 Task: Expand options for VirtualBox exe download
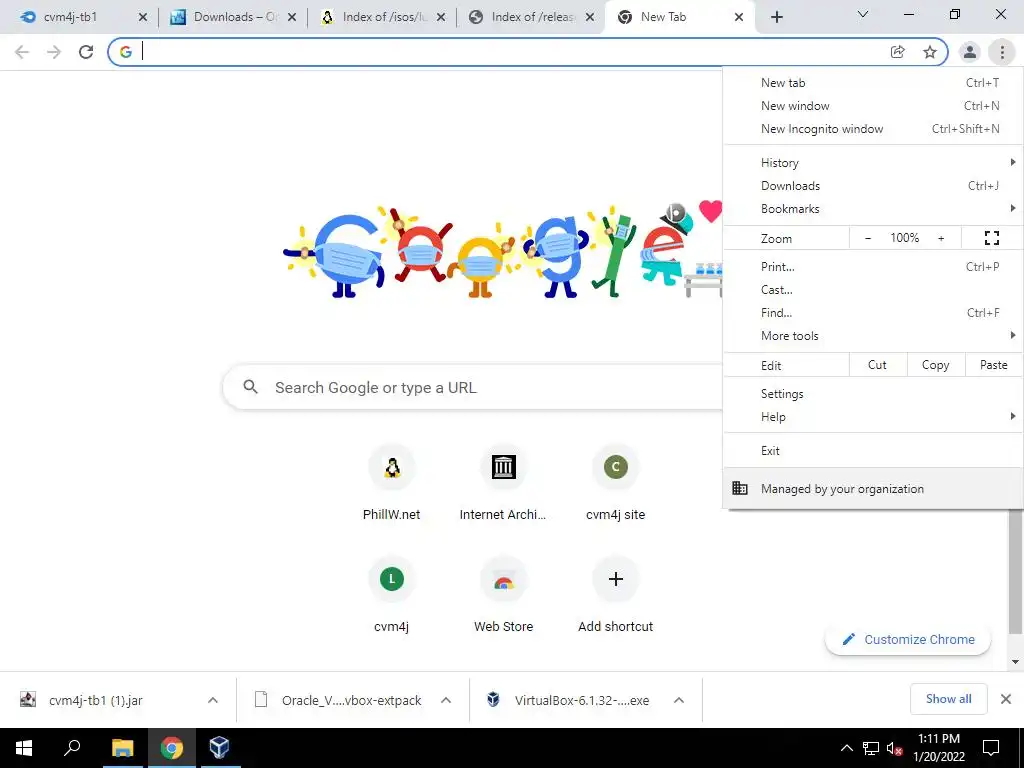point(679,700)
